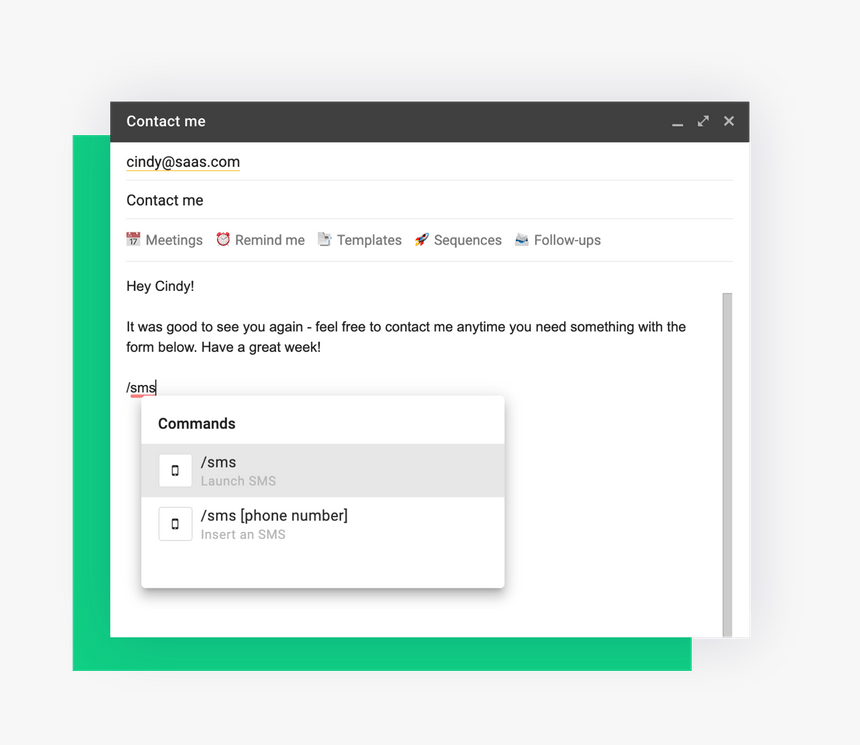860x745 pixels.
Task: Expand the compose window to full screen
Action: click(703, 121)
